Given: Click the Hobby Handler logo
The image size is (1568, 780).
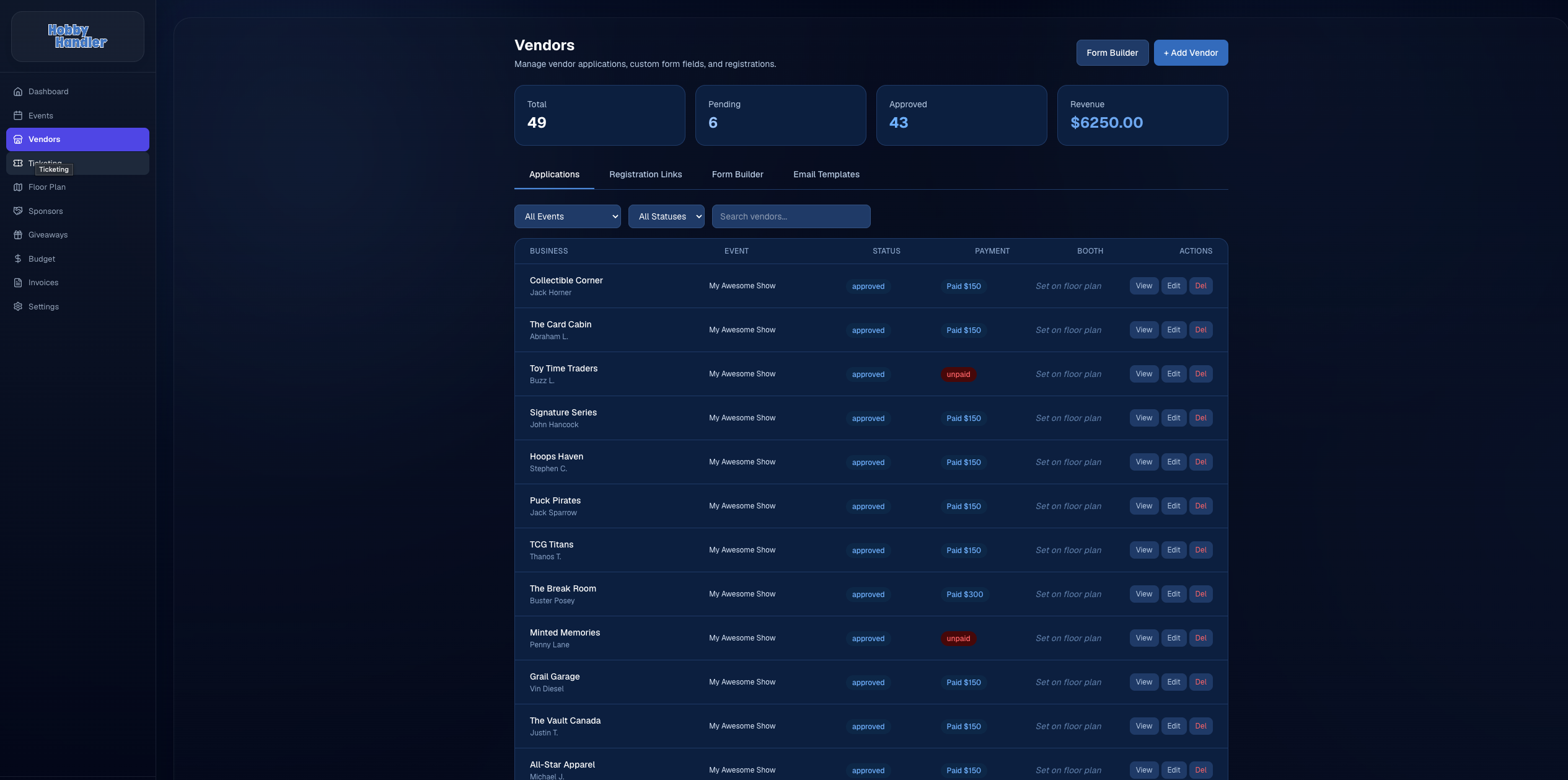Looking at the screenshot, I should click(77, 36).
